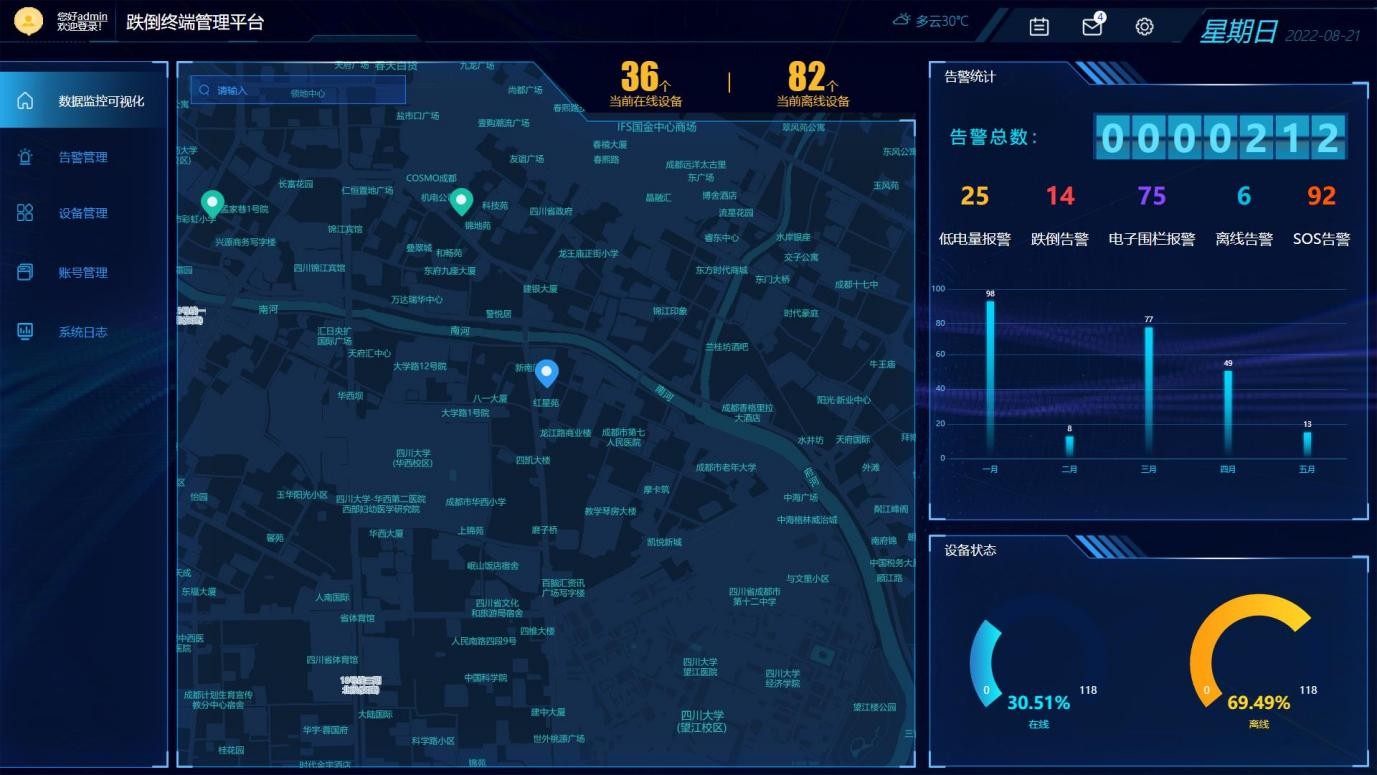
Task: Click the 电子围栏报警 count 75
Action: (x=1152, y=196)
